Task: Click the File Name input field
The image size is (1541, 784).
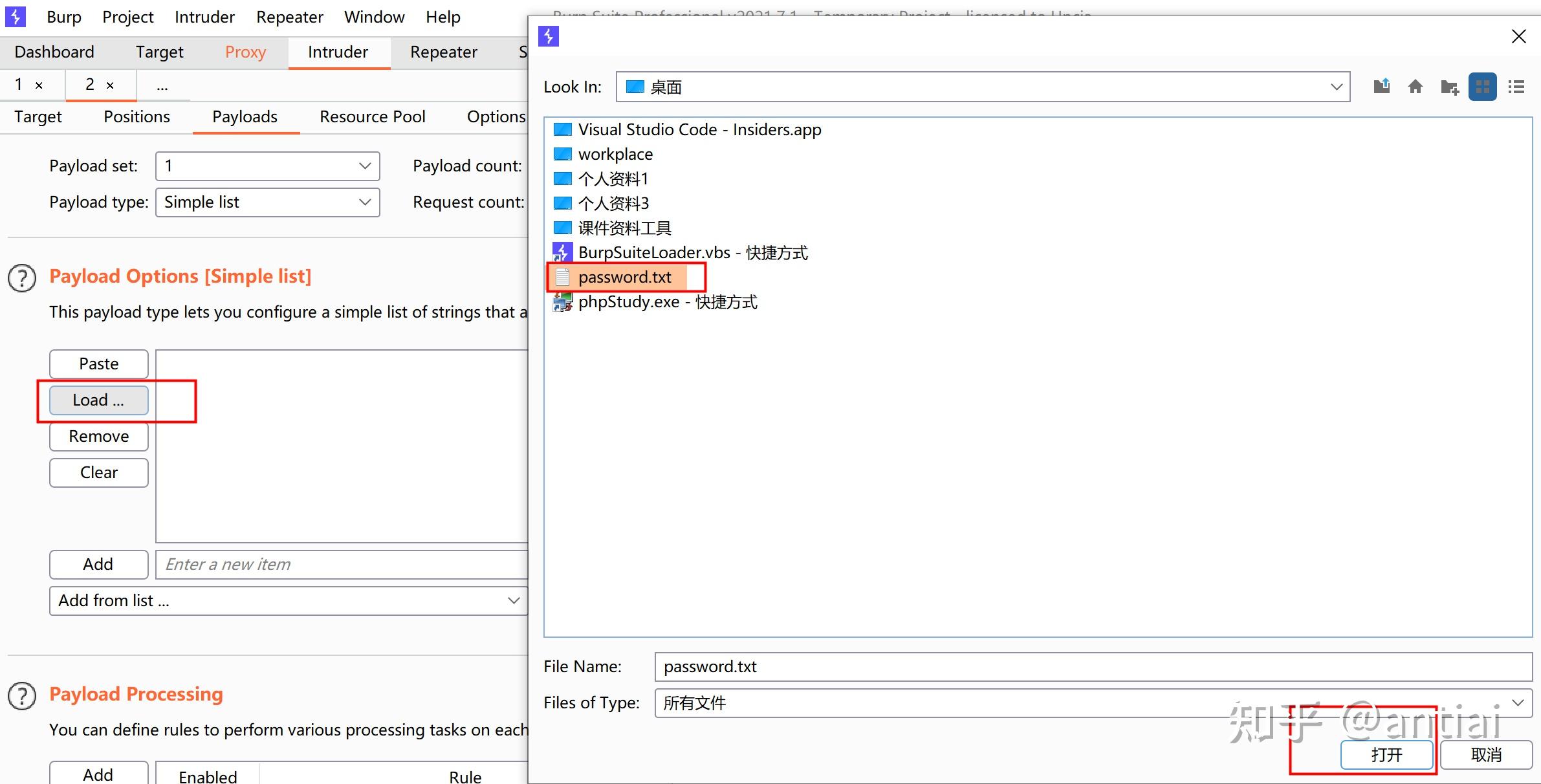Action: (x=1093, y=667)
